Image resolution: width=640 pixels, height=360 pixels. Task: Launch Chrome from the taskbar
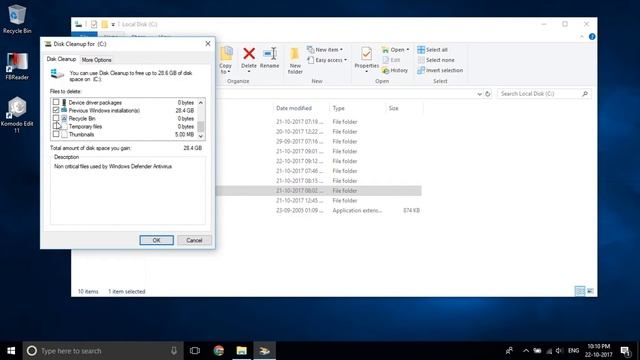219,351
